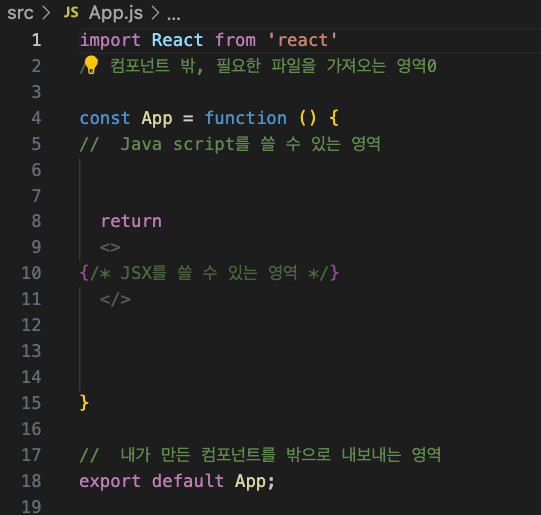Screen dimensions: 541x515
Task: Click the comment '컴포넌트 밖, 필요한 파일을 가져오는 영역0'
Action: 273,66
